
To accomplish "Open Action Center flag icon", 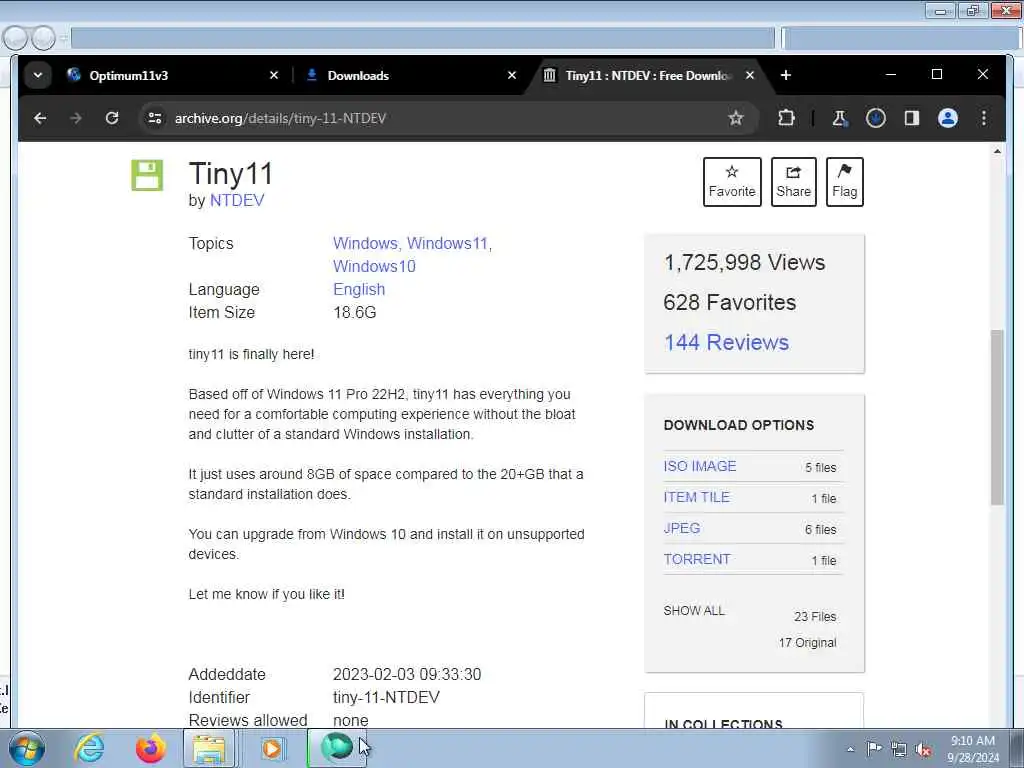I will click(874, 748).
